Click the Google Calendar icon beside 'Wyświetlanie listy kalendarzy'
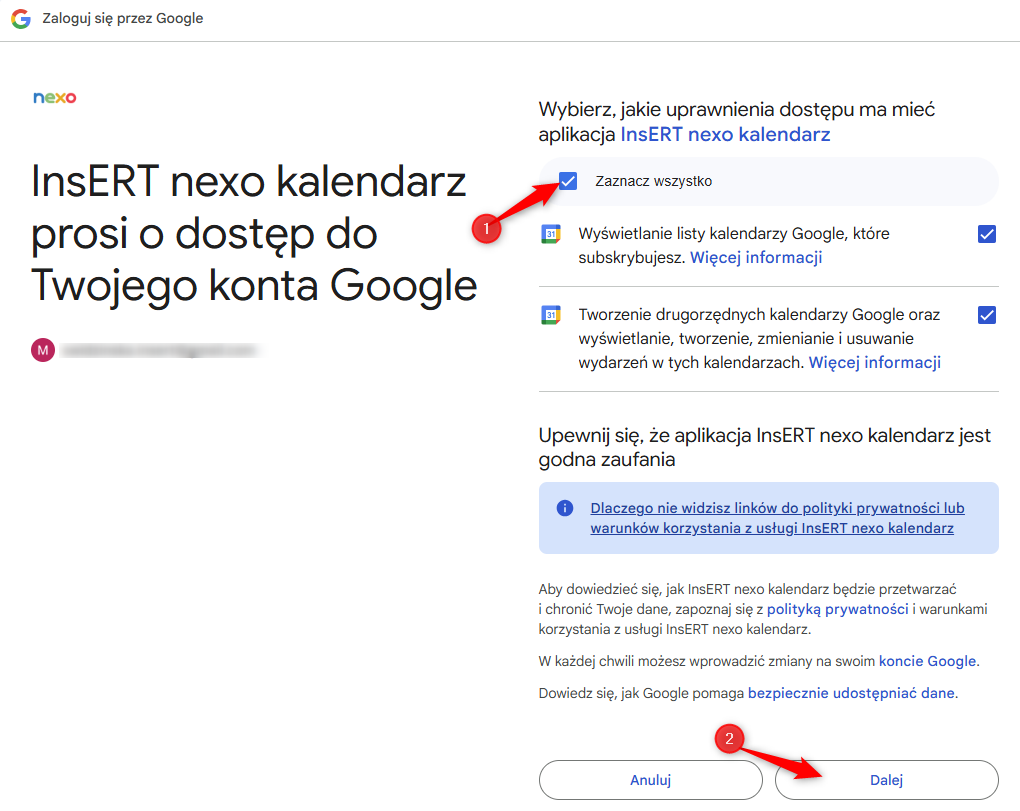 pyautogui.click(x=551, y=233)
